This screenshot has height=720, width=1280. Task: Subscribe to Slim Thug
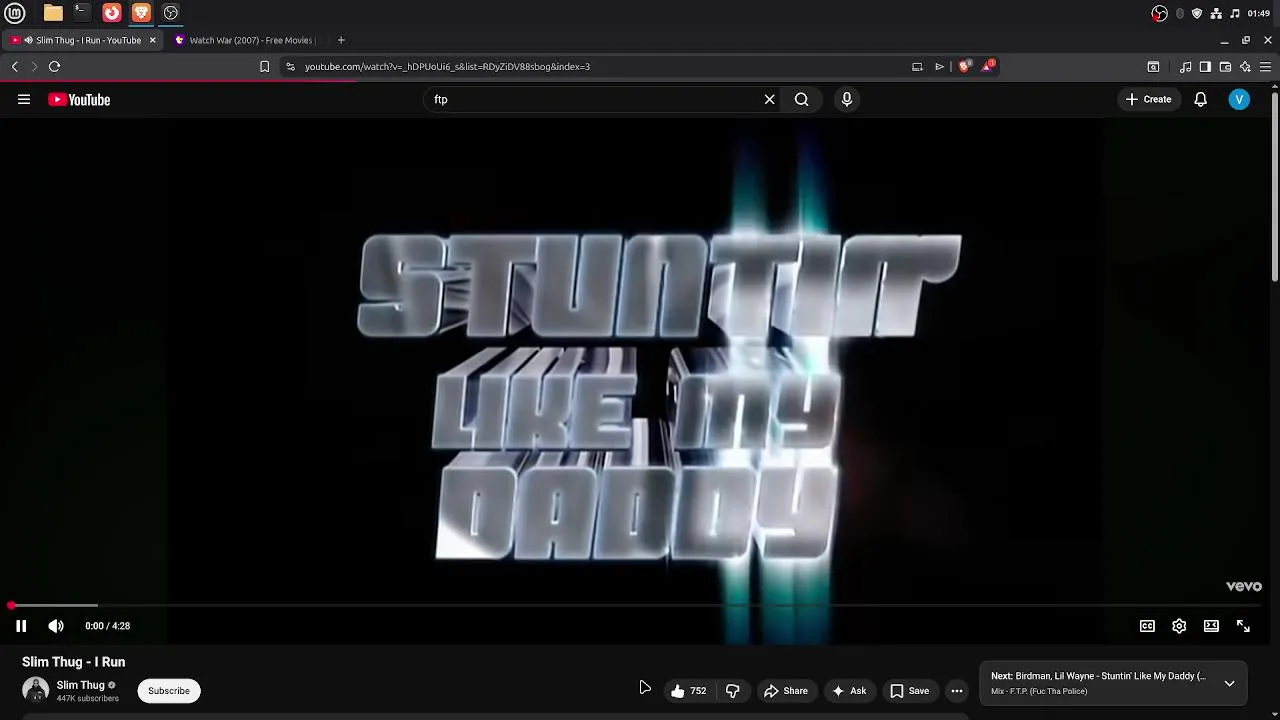pos(169,691)
